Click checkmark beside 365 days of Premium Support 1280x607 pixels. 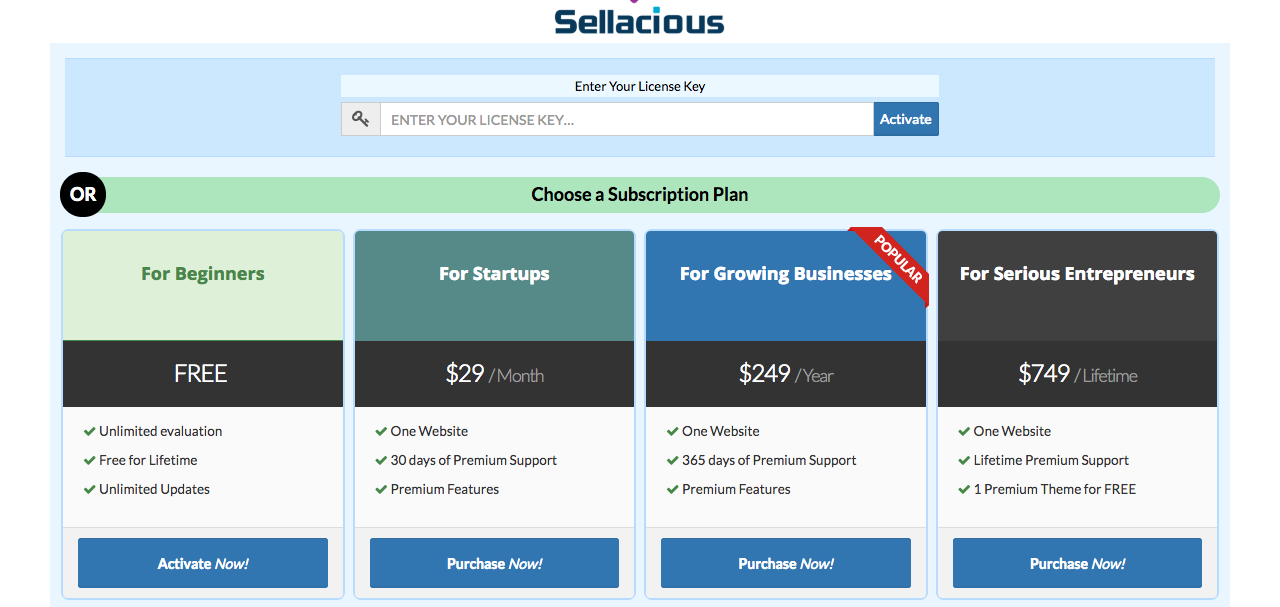[x=672, y=461]
